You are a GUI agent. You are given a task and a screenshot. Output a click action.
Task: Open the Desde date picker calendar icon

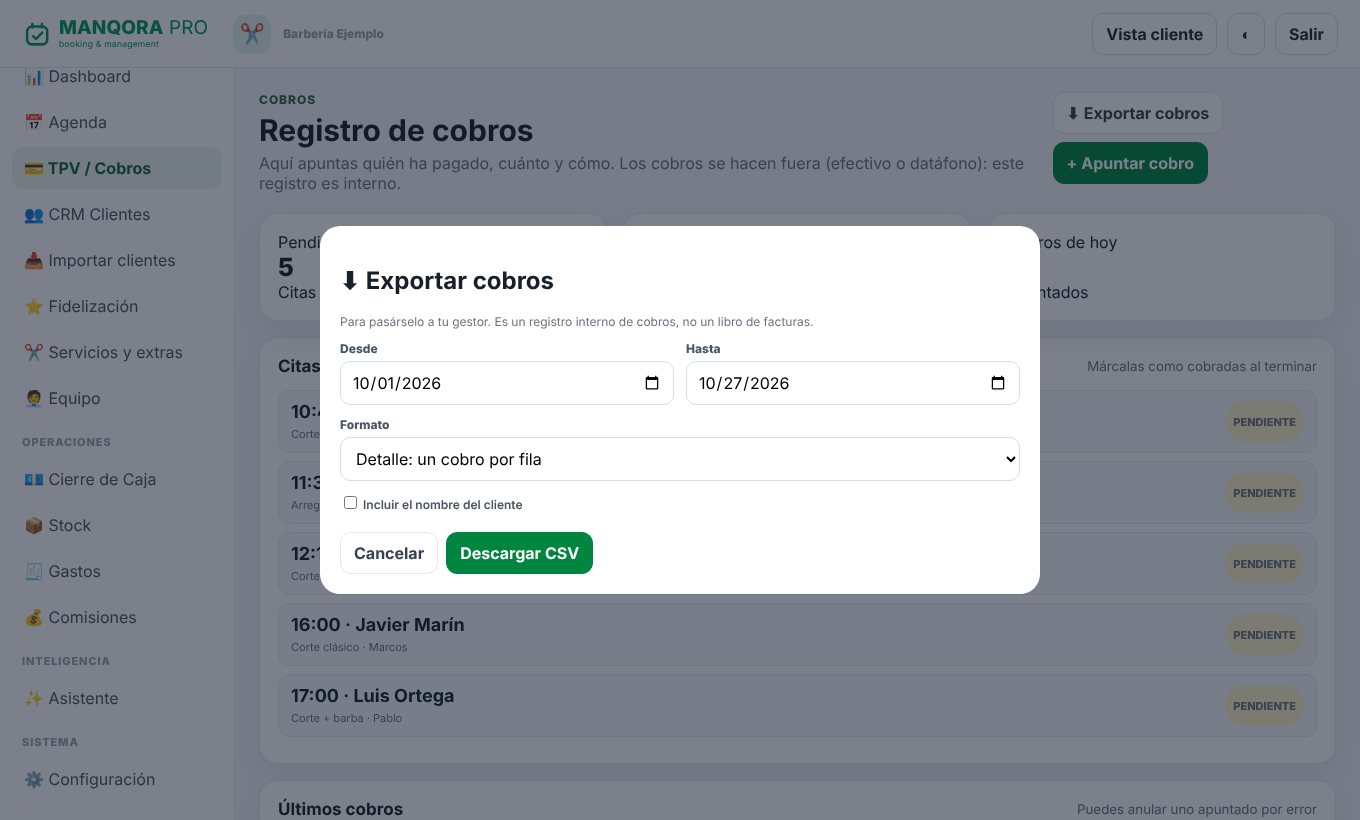coord(652,383)
